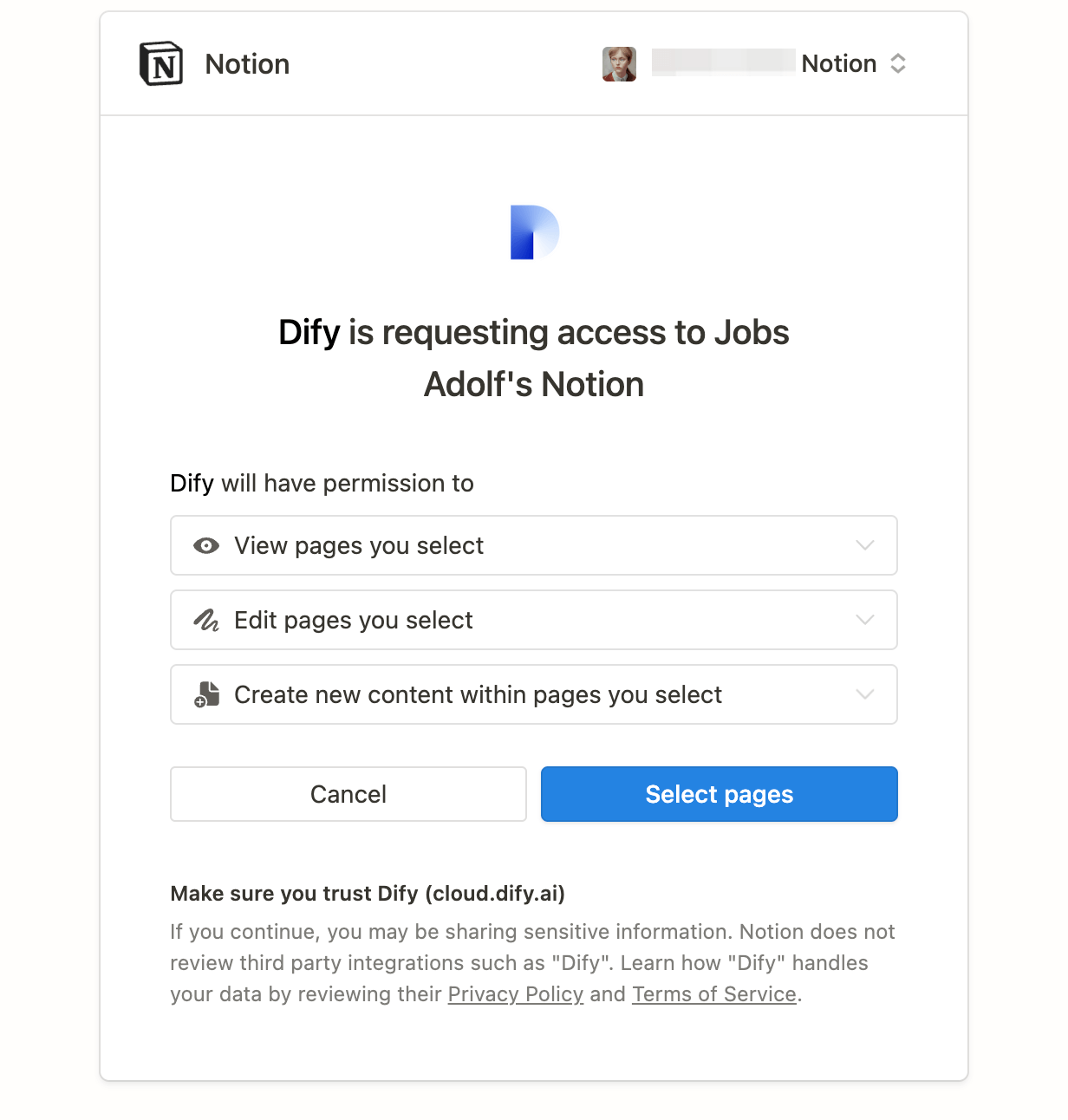Image resolution: width=1068 pixels, height=1120 pixels.
Task: Open the Terms of Service link
Action: click(714, 994)
